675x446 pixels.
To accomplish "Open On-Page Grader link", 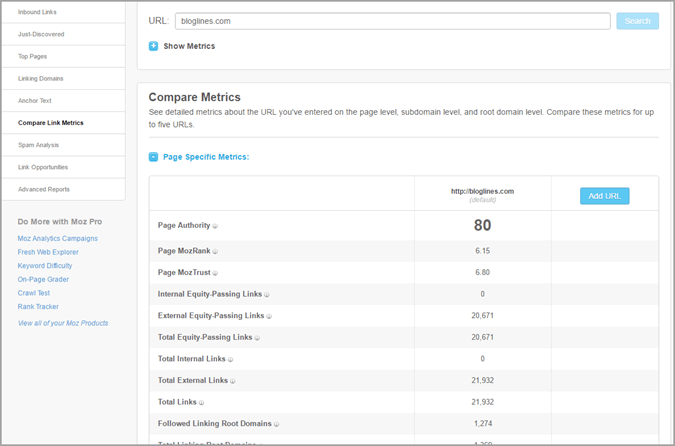I will tap(43, 279).
